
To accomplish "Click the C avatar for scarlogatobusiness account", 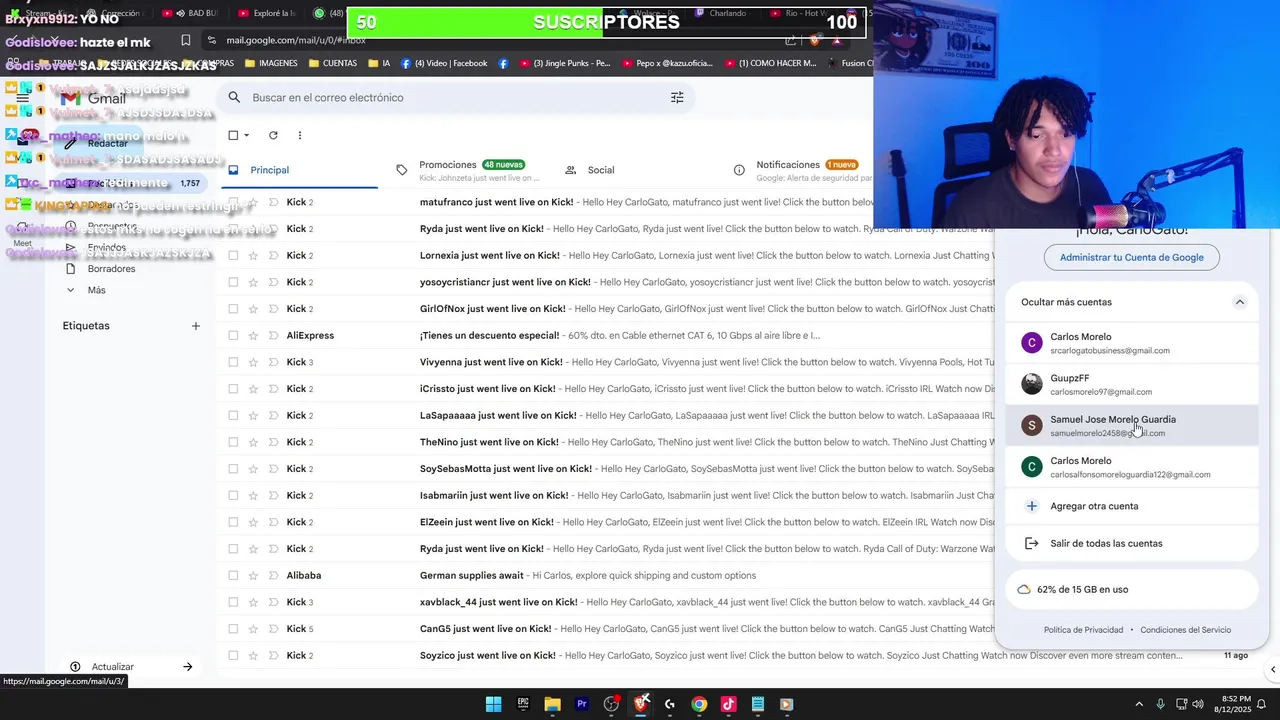I will coord(1031,343).
